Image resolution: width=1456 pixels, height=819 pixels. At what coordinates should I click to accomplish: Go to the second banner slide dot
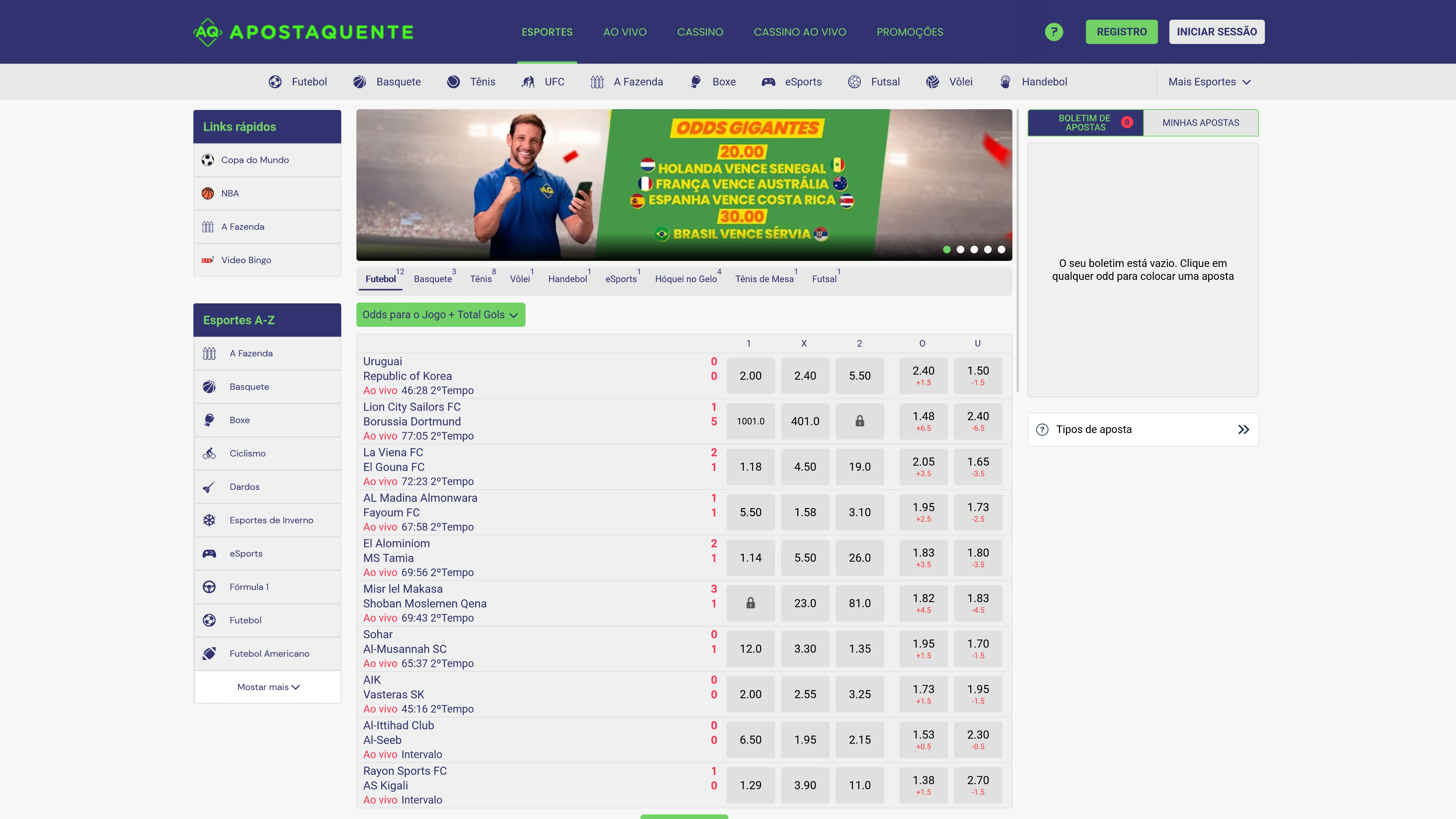(x=960, y=249)
